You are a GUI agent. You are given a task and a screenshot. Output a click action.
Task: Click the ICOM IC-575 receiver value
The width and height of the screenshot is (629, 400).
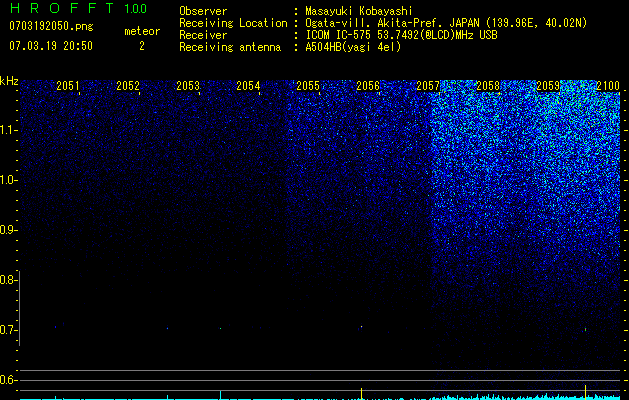point(401,35)
